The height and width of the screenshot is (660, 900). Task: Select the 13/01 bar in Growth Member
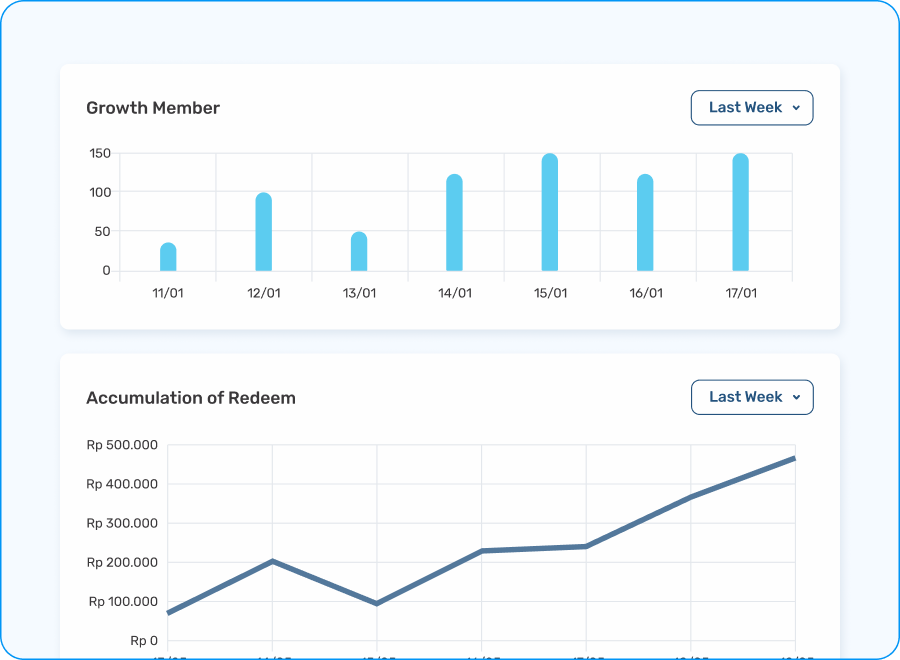point(359,251)
